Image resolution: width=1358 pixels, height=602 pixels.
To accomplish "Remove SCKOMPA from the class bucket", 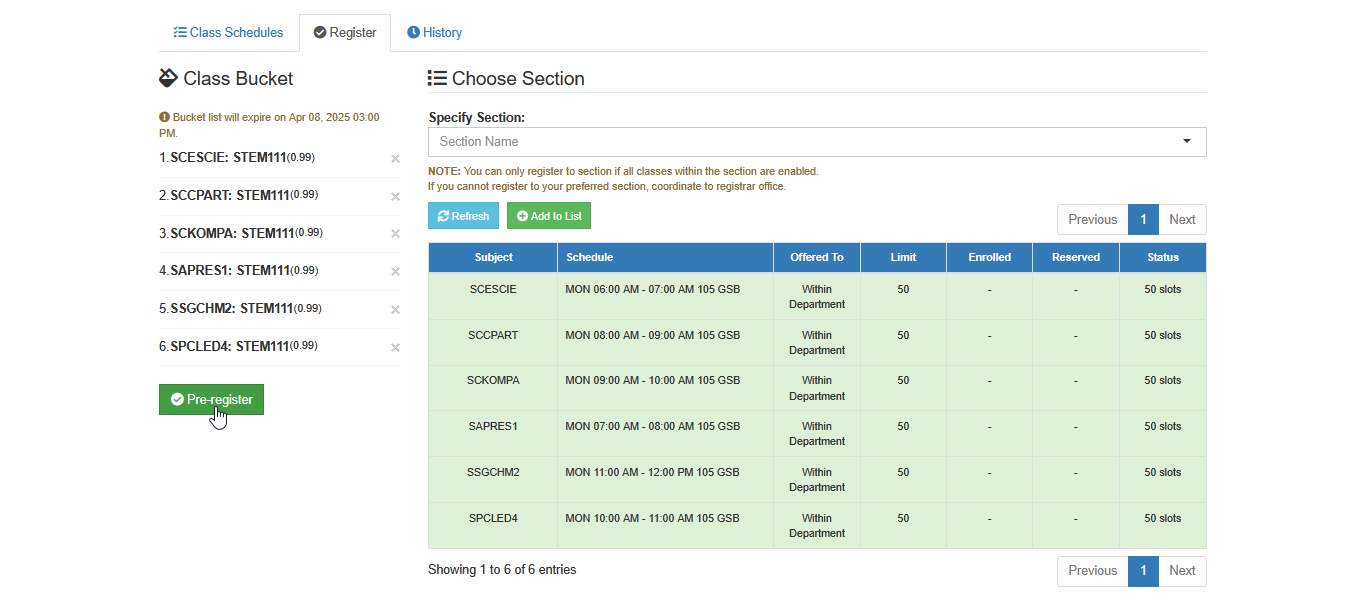I will coord(395,234).
